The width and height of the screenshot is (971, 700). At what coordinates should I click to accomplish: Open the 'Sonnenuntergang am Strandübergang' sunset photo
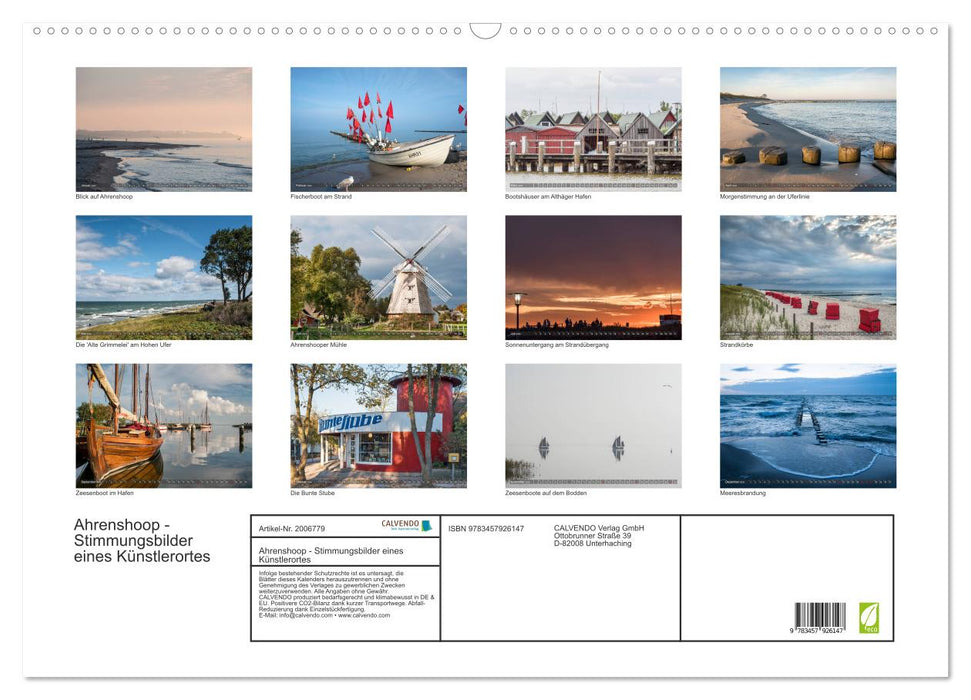click(x=593, y=276)
